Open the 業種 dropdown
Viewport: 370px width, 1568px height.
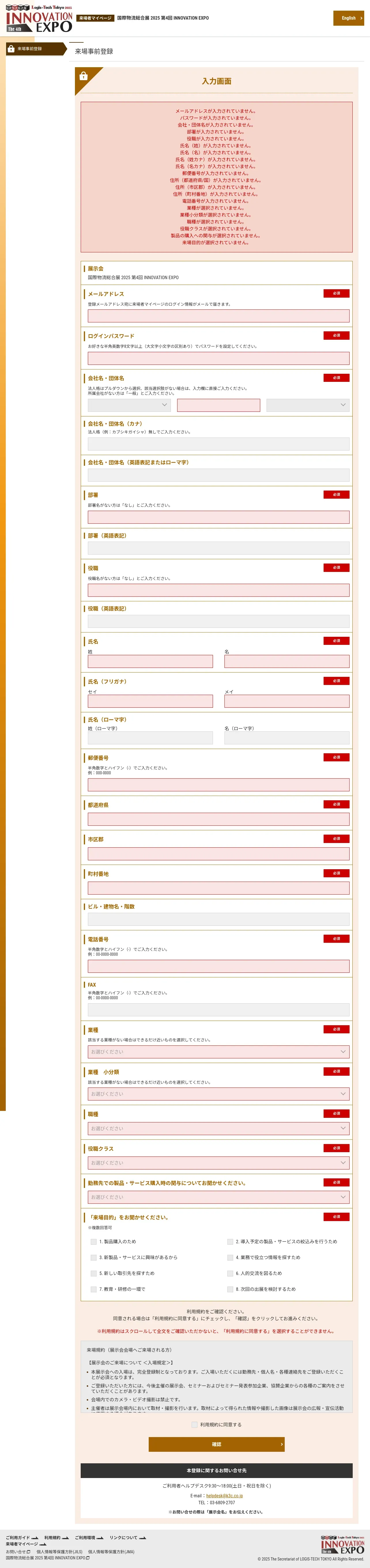[x=218, y=1051]
